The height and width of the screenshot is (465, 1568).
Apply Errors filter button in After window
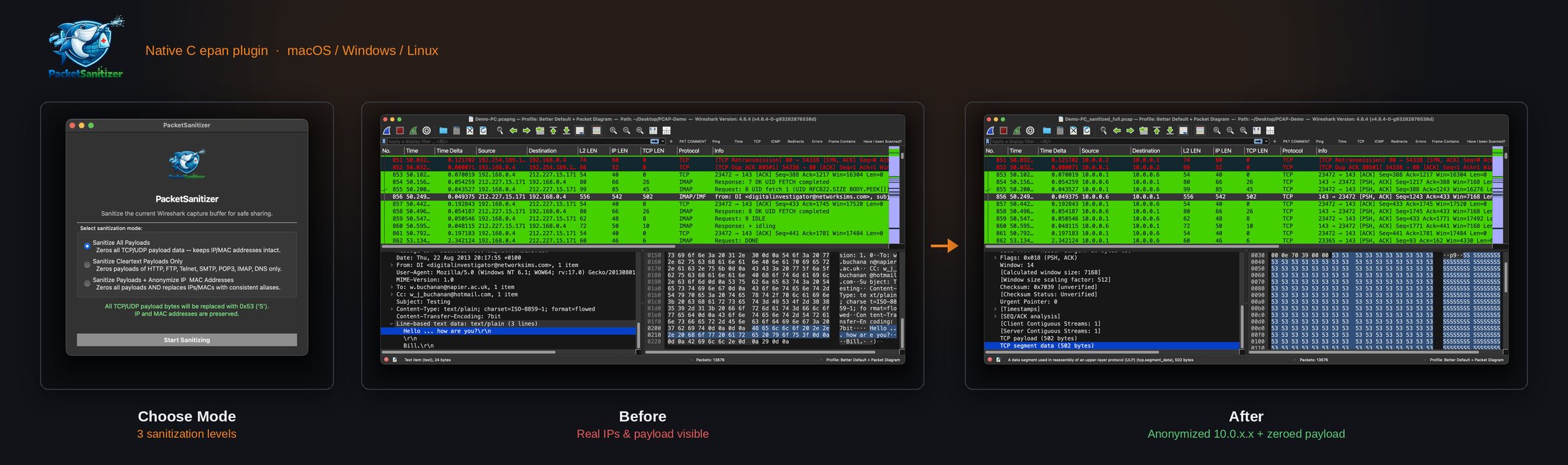[x=1420, y=142]
